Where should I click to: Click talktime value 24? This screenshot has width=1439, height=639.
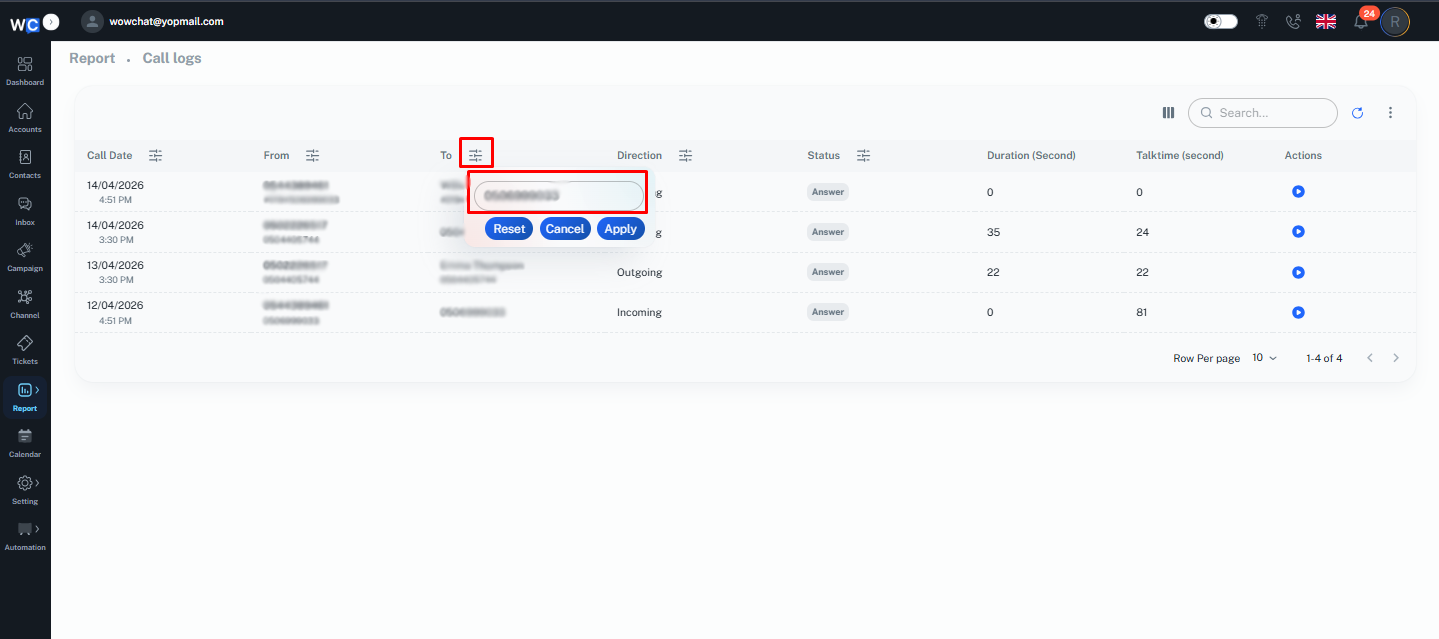[1142, 232]
